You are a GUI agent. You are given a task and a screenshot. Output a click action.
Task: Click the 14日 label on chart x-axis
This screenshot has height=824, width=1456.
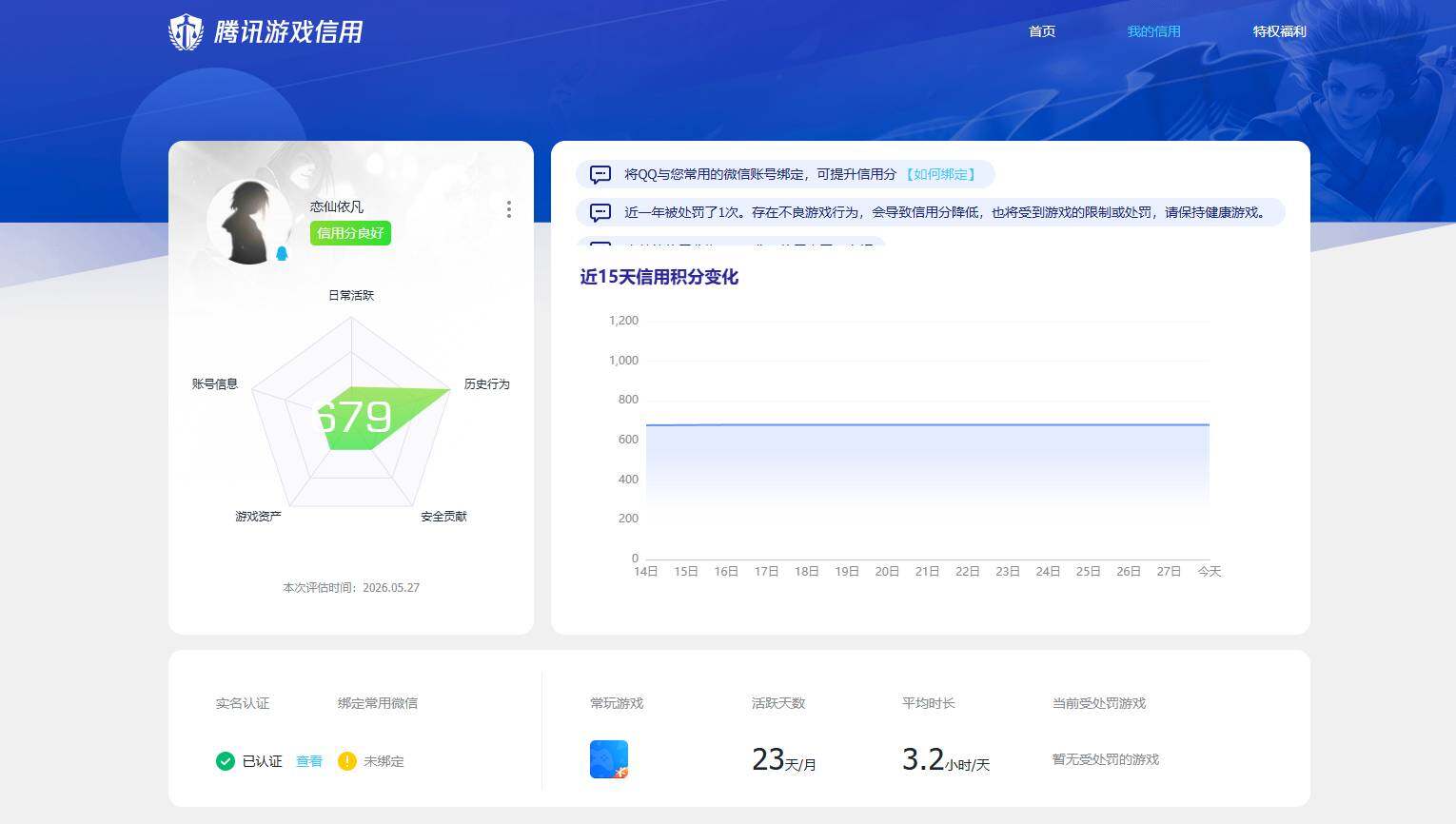pyautogui.click(x=646, y=571)
